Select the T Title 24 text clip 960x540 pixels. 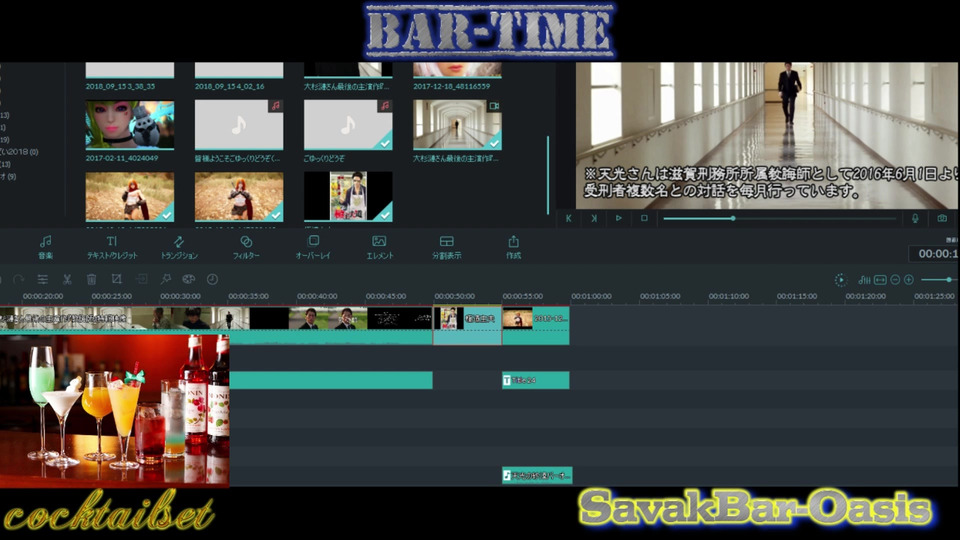[536, 380]
